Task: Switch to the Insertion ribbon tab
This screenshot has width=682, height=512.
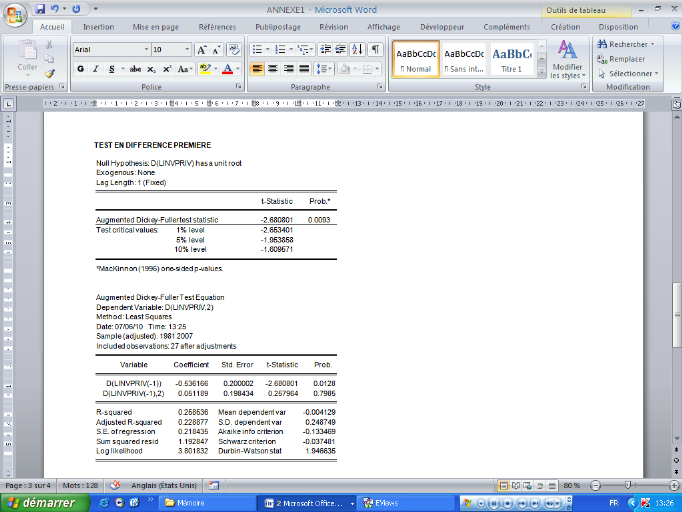Action: (98, 27)
